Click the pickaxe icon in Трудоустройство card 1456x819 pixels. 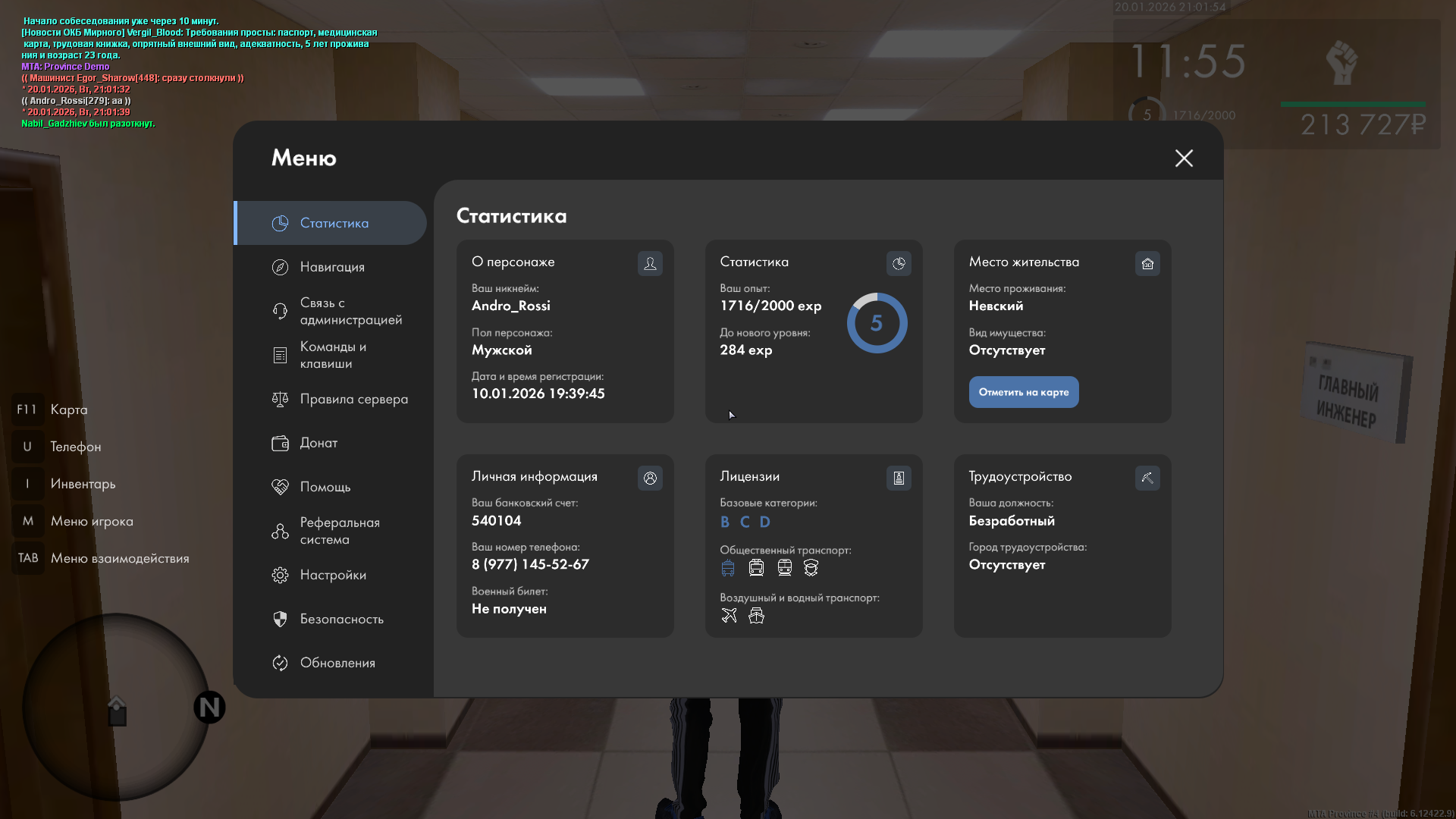pyautogui.click(x=1147, y=478)
